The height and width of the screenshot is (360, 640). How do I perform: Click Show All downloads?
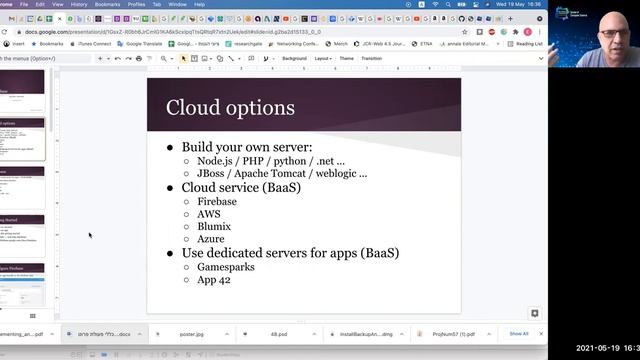point(519,334)
